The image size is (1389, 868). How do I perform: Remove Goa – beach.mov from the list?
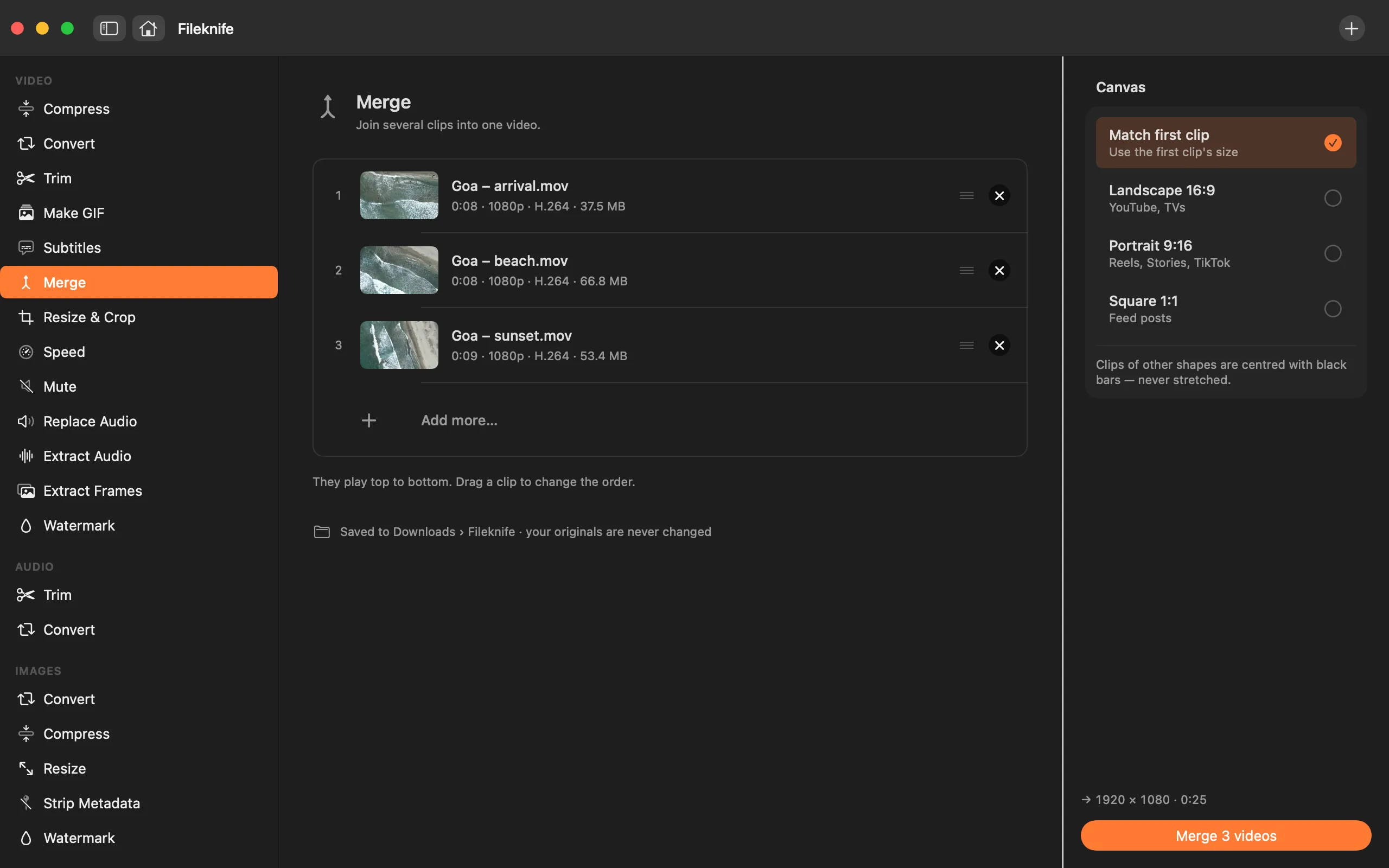coord(999,270)
